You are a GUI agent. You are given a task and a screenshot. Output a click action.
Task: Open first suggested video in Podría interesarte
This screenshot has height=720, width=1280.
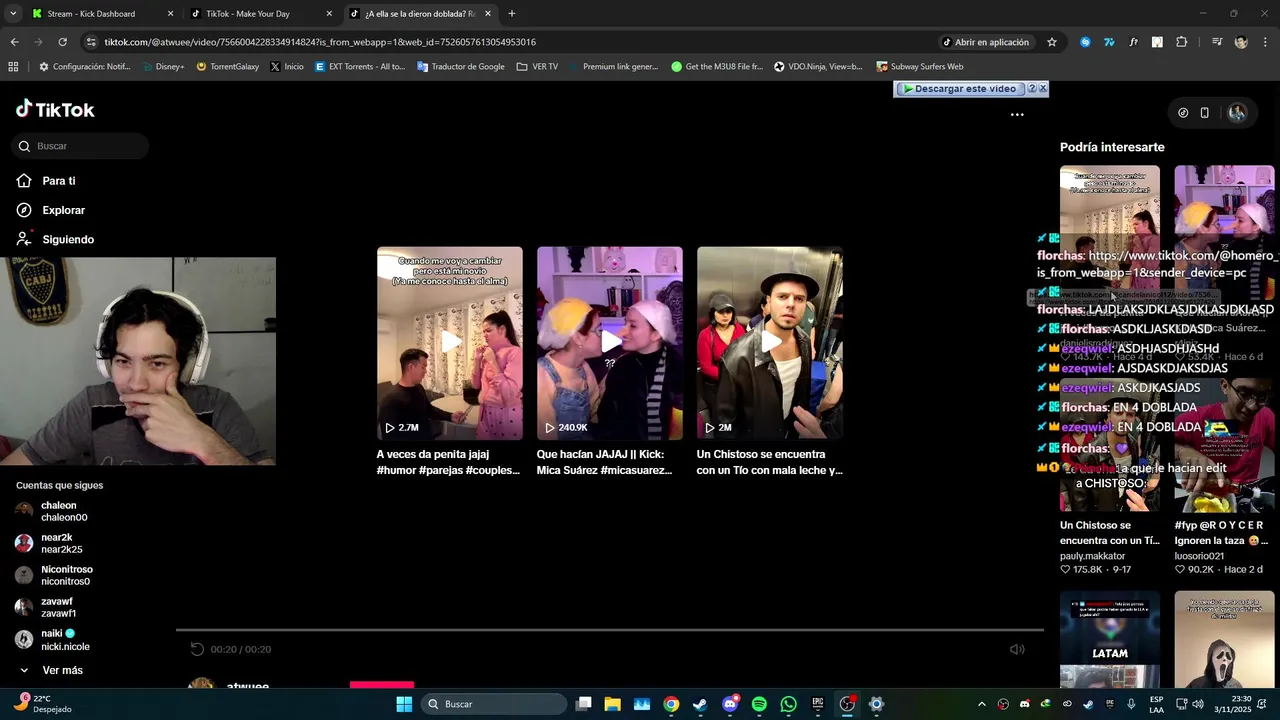click(x=1110, y=232)
